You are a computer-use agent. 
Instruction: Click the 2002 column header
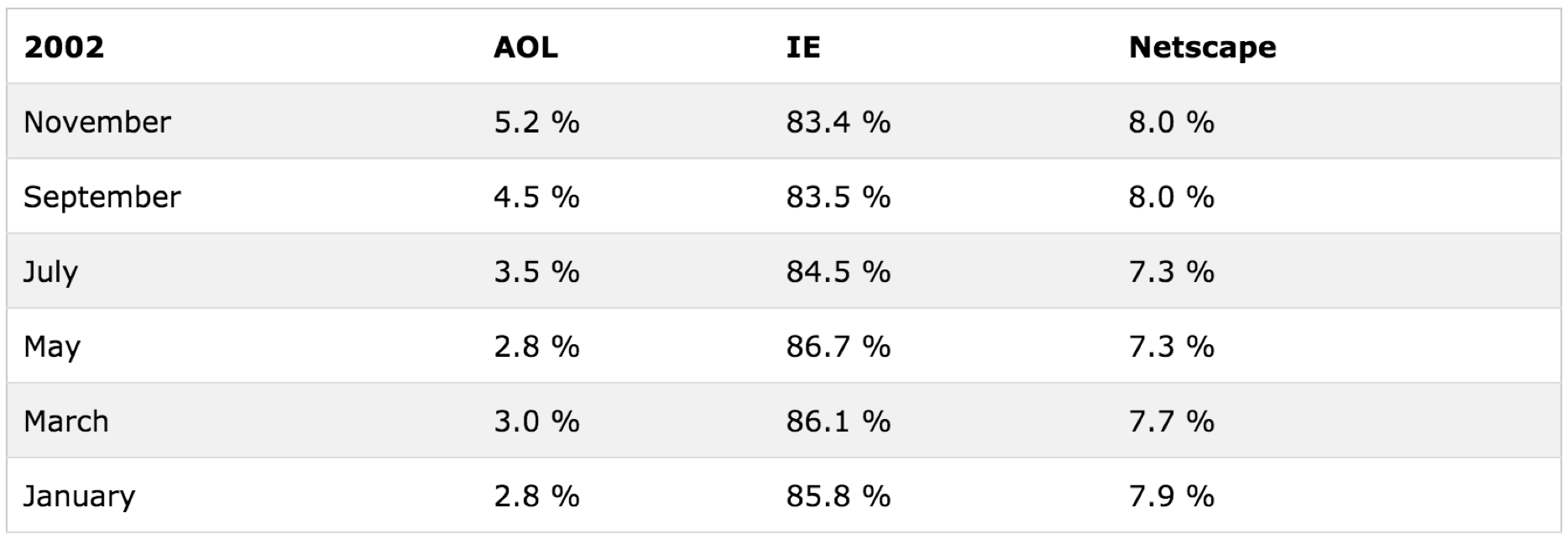pyautogui.click(x=65, y=47)
